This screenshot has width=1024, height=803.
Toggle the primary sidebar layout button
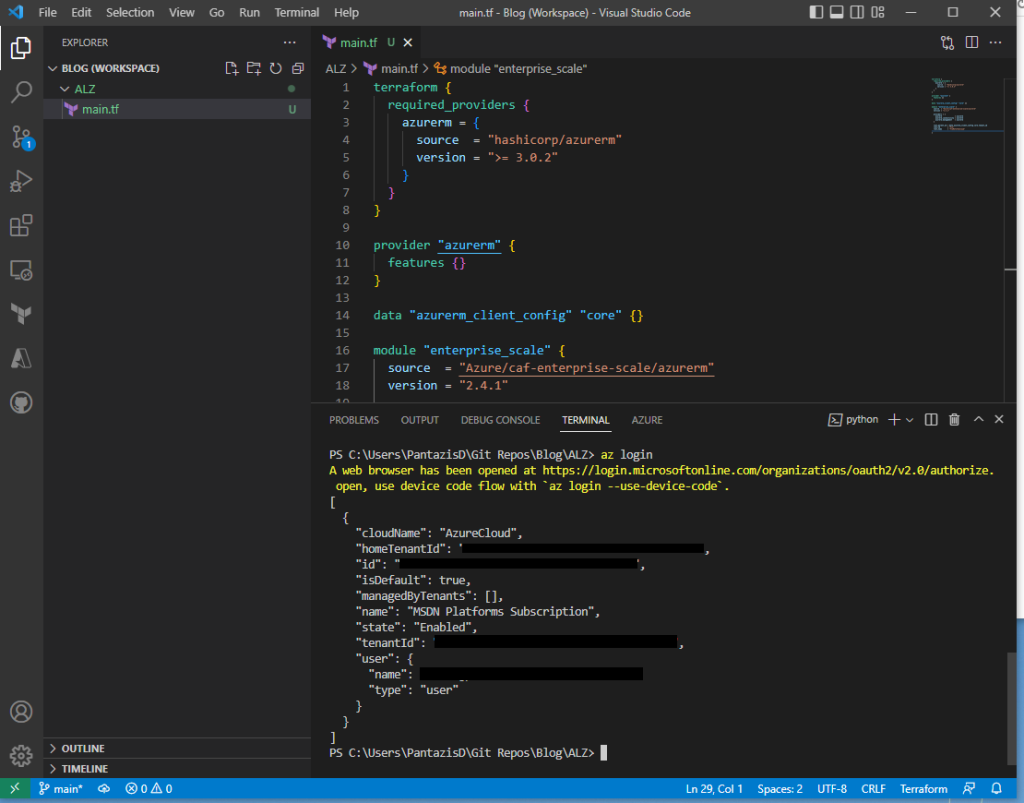point(817,12)
